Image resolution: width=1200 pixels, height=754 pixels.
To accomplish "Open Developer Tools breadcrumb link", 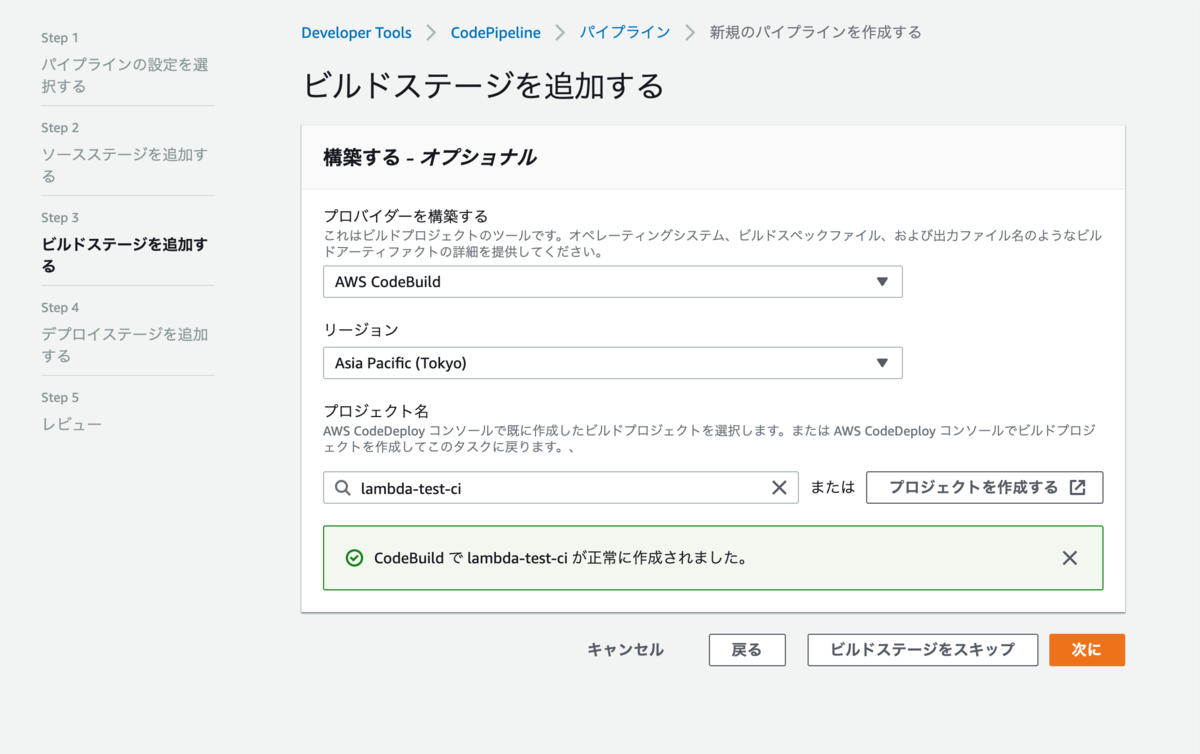I will (x=356, y=32).
